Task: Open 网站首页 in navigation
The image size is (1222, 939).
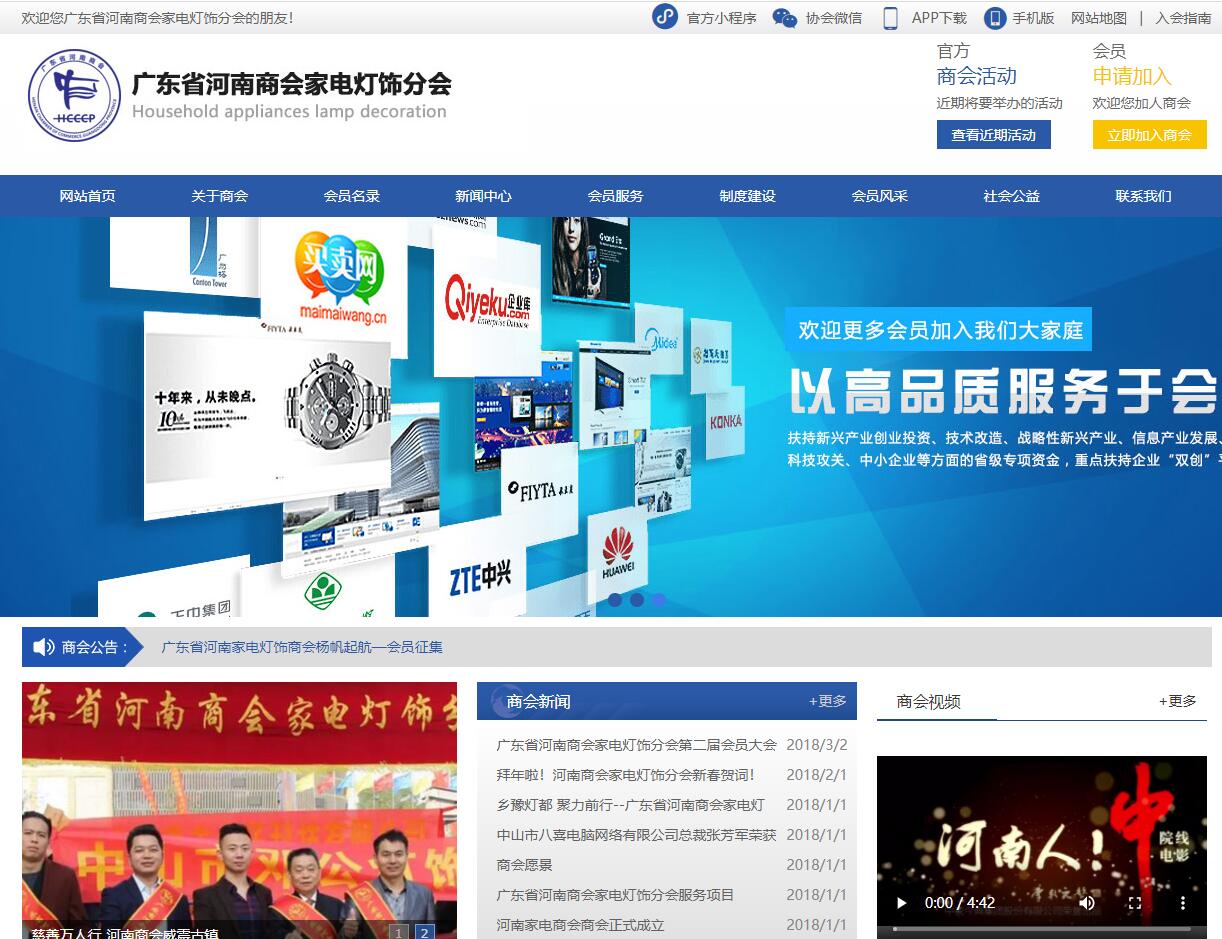Action: [87, 196]
